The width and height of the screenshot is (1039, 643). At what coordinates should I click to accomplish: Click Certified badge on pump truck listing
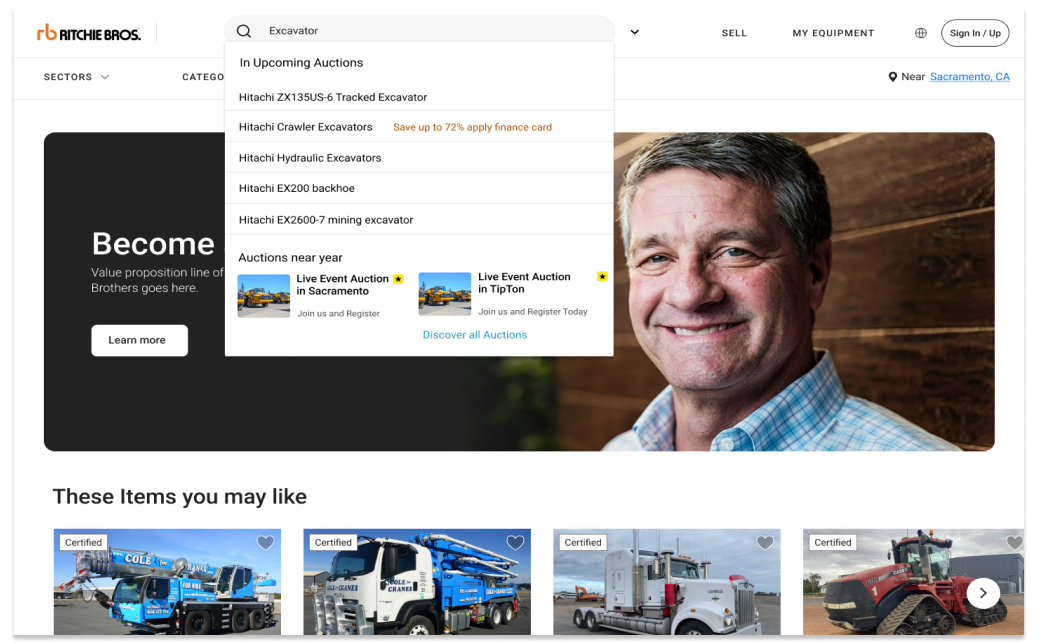coord(333,542)
